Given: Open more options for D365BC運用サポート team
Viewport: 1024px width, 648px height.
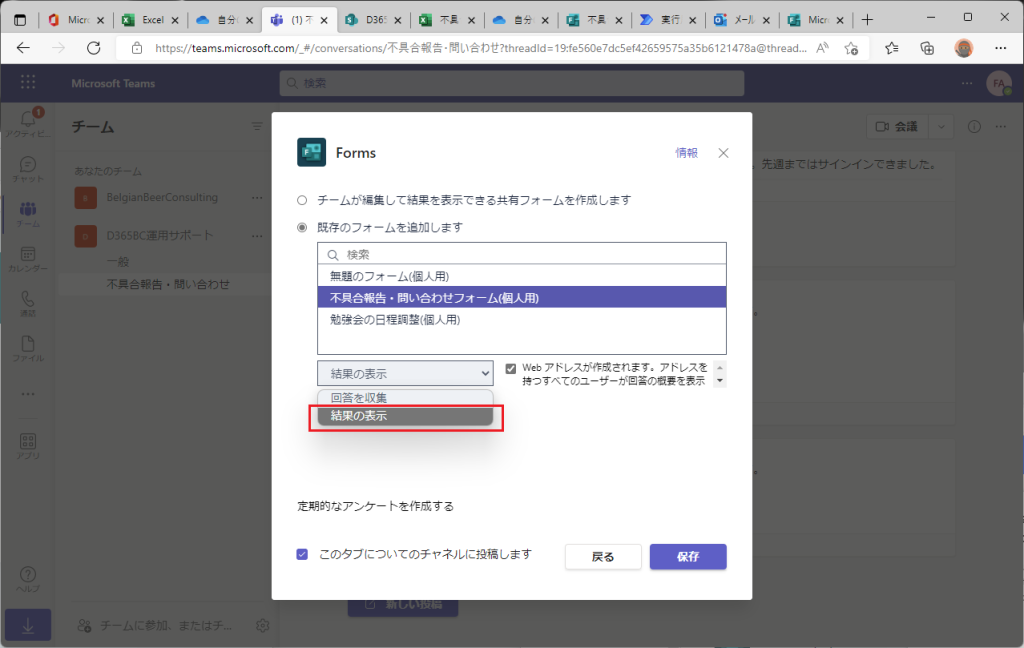Looking at the screenshot, I should pyautogui.click(x=257, y=235).
